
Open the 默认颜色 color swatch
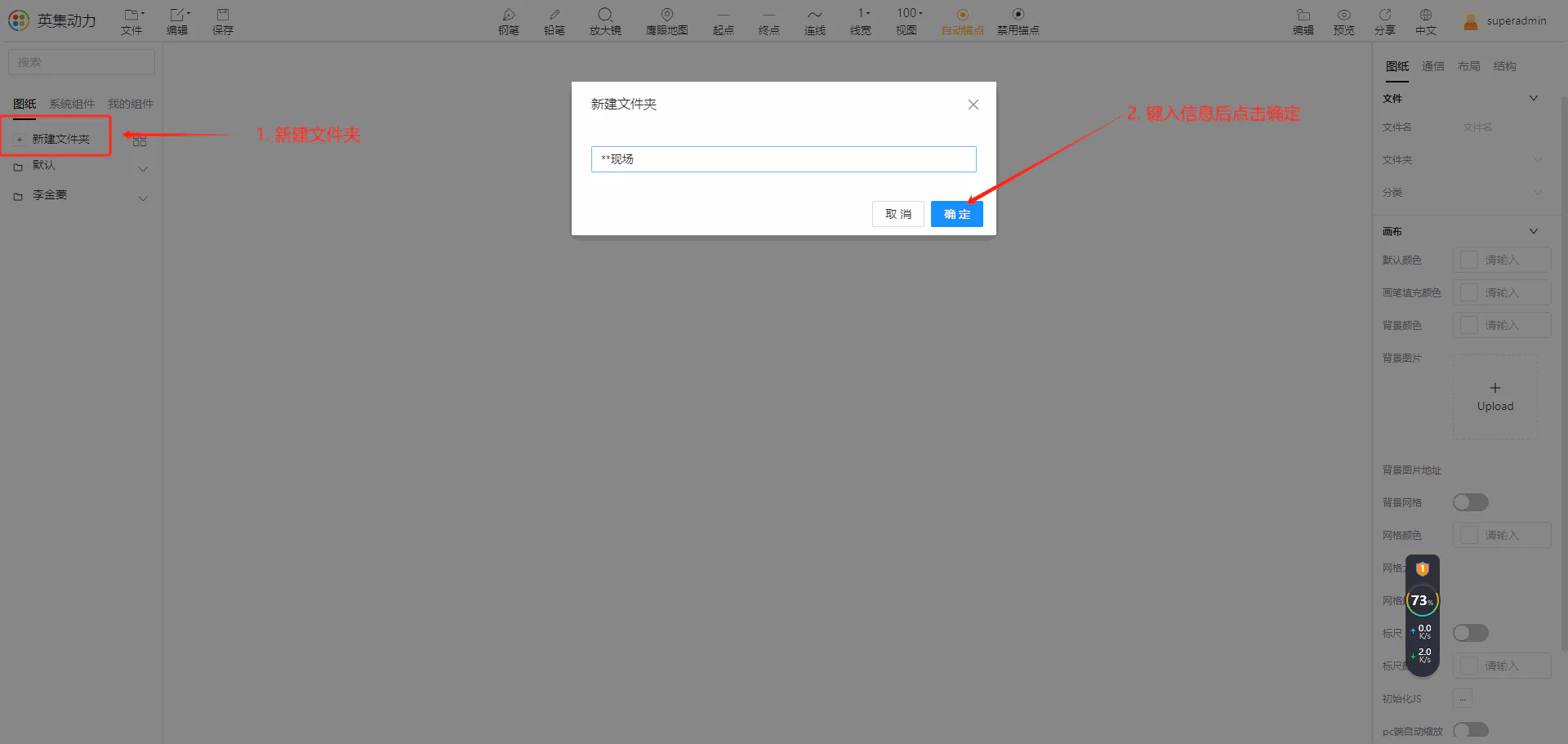pos(1469,260)
